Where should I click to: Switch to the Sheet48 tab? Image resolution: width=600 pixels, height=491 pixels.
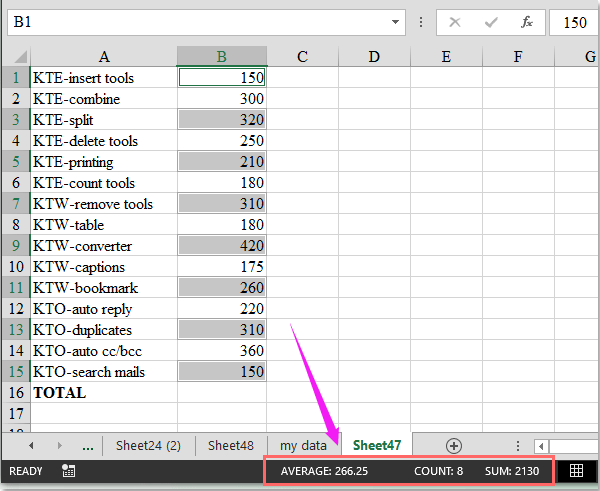point(230,445)
